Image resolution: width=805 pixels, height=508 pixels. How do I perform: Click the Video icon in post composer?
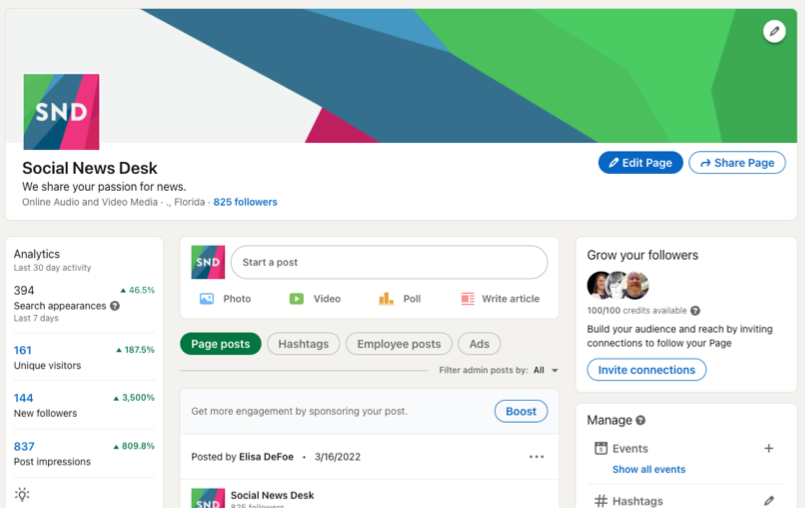296,298
